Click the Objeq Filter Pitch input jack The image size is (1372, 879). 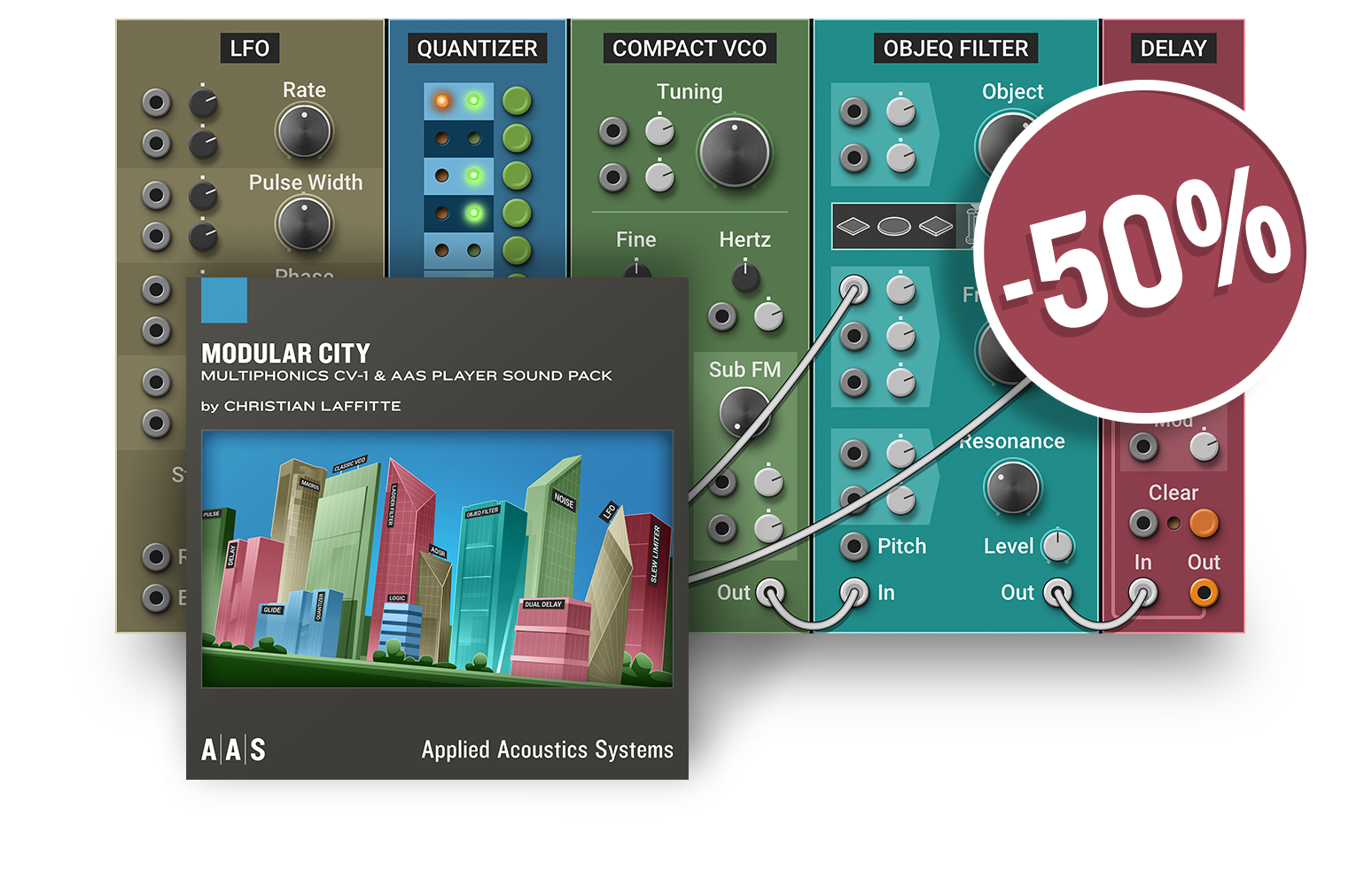[x=854, y=546]
